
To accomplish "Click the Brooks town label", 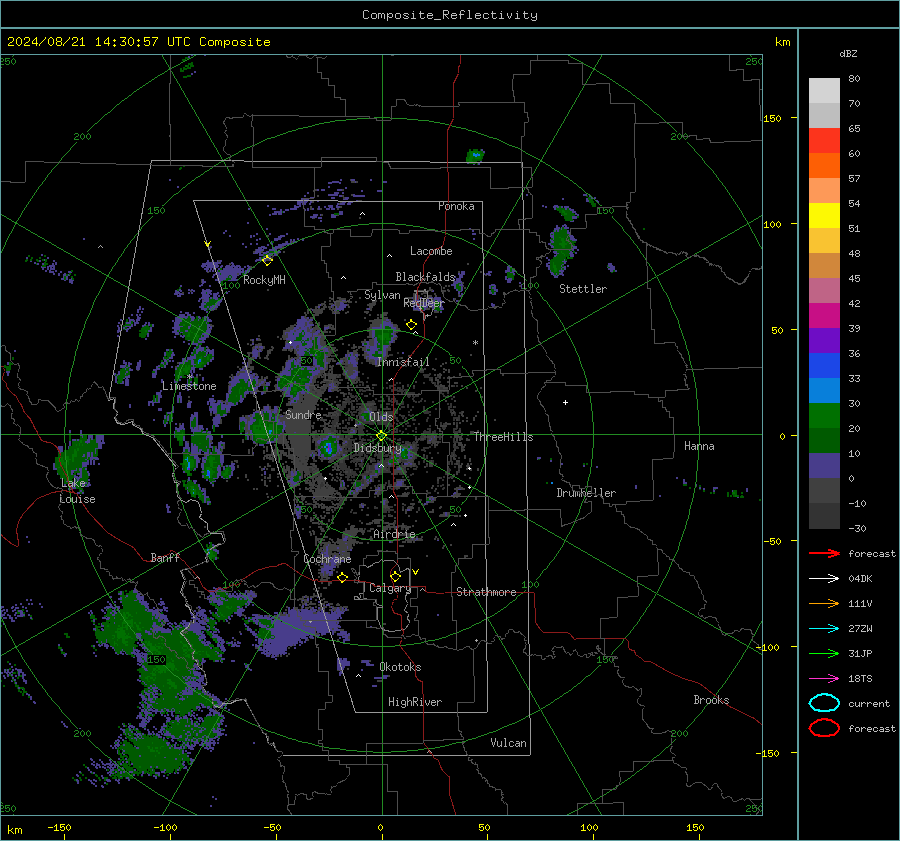I will coord(711,700).
